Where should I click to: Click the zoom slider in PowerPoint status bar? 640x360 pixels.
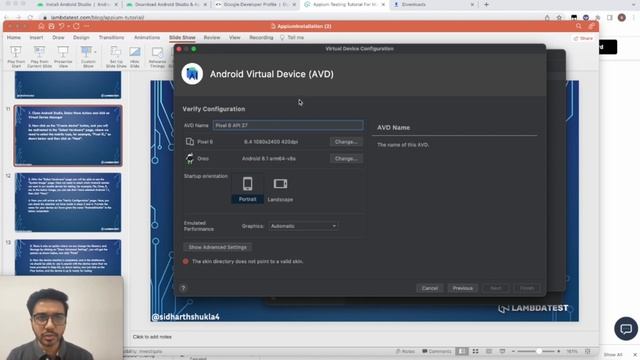536,351
